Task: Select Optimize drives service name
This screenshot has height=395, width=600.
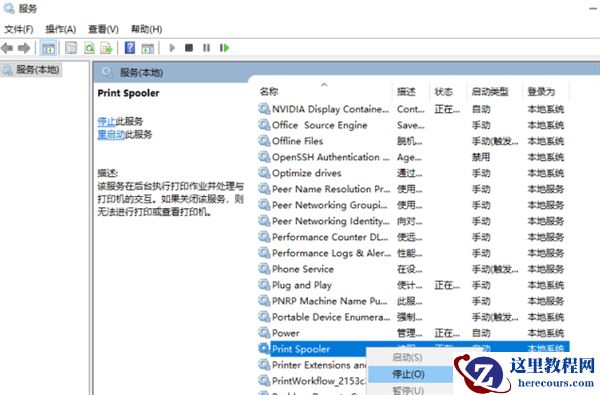Action: [307, 173]
